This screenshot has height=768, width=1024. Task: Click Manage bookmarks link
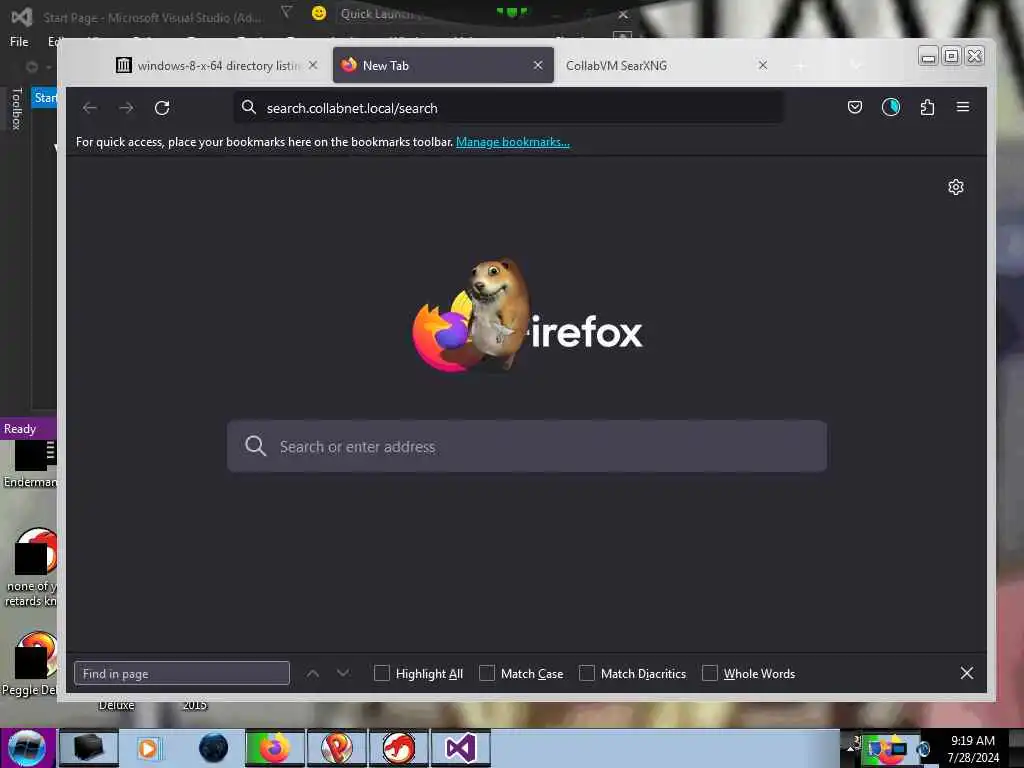513,142
